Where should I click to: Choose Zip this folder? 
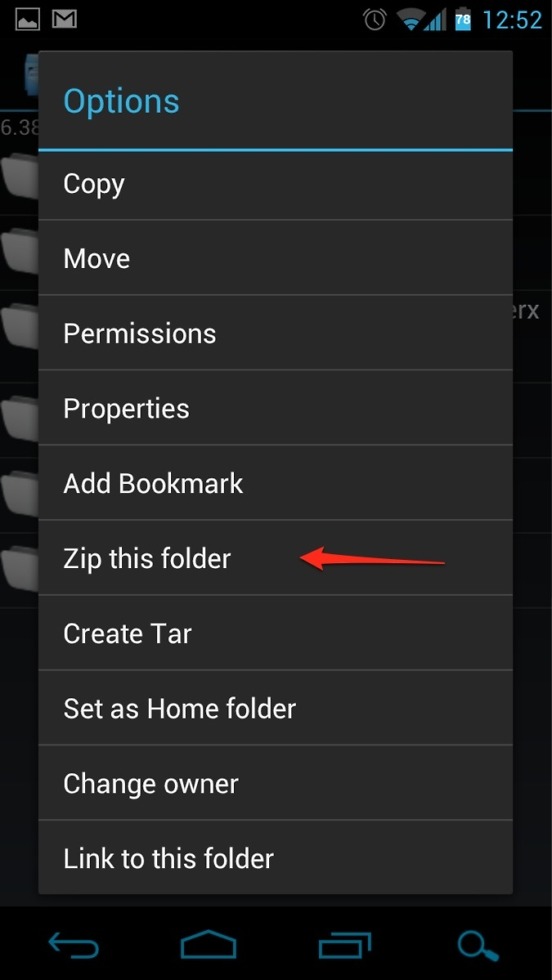tap(276, 558)
